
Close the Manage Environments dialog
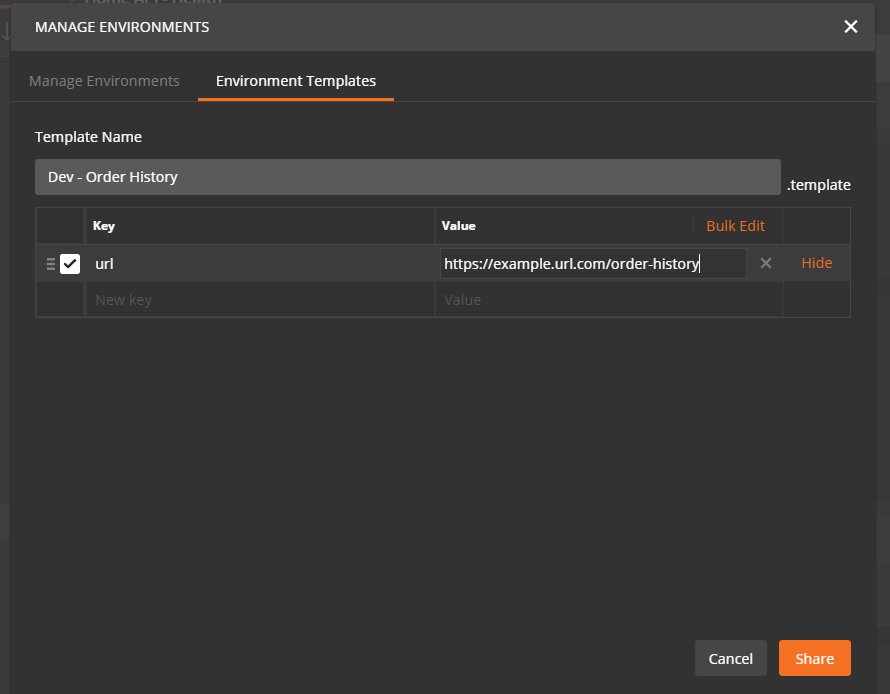(x=850, y=27)
